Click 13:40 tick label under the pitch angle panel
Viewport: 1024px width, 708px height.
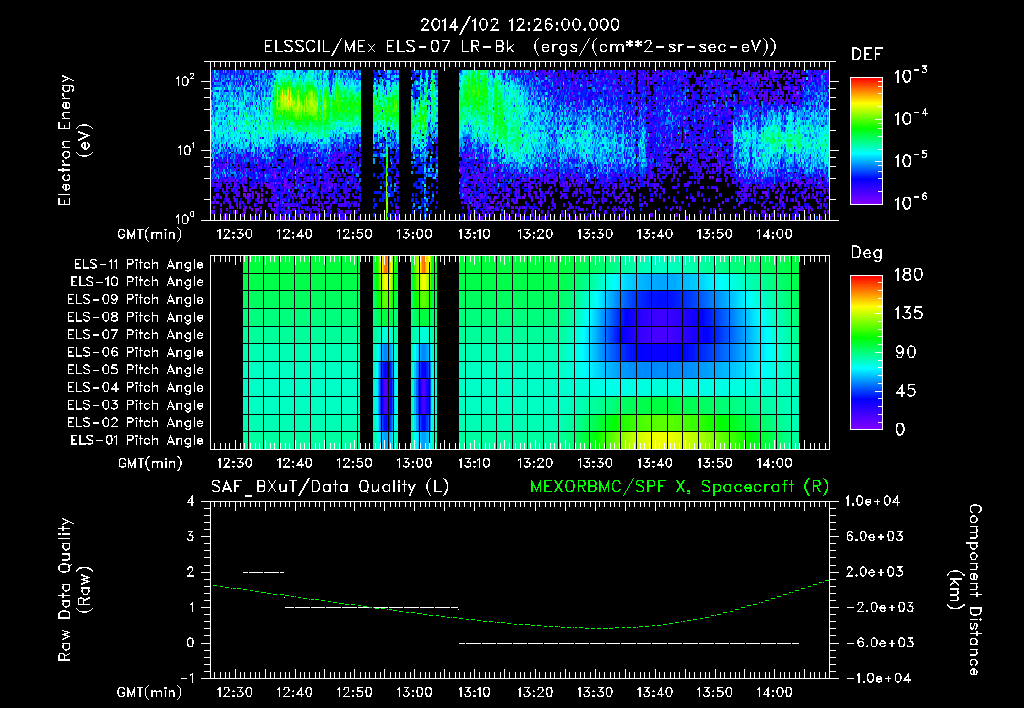point(654,463)
